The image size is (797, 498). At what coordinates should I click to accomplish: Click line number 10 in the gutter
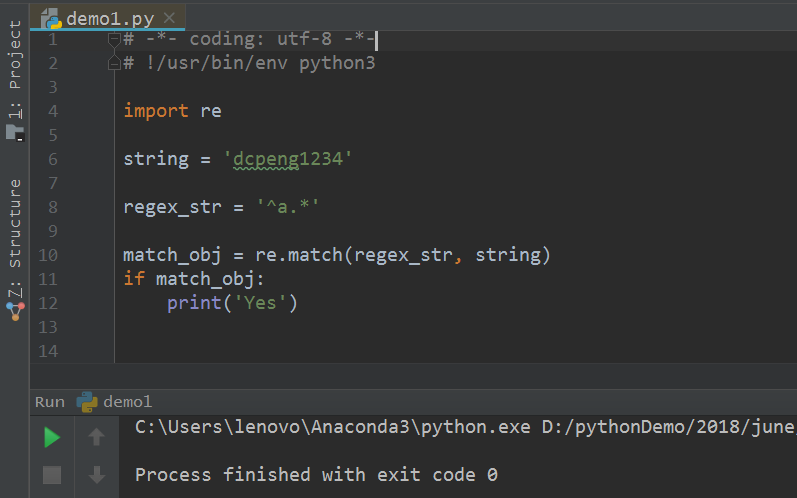(48, 255)
